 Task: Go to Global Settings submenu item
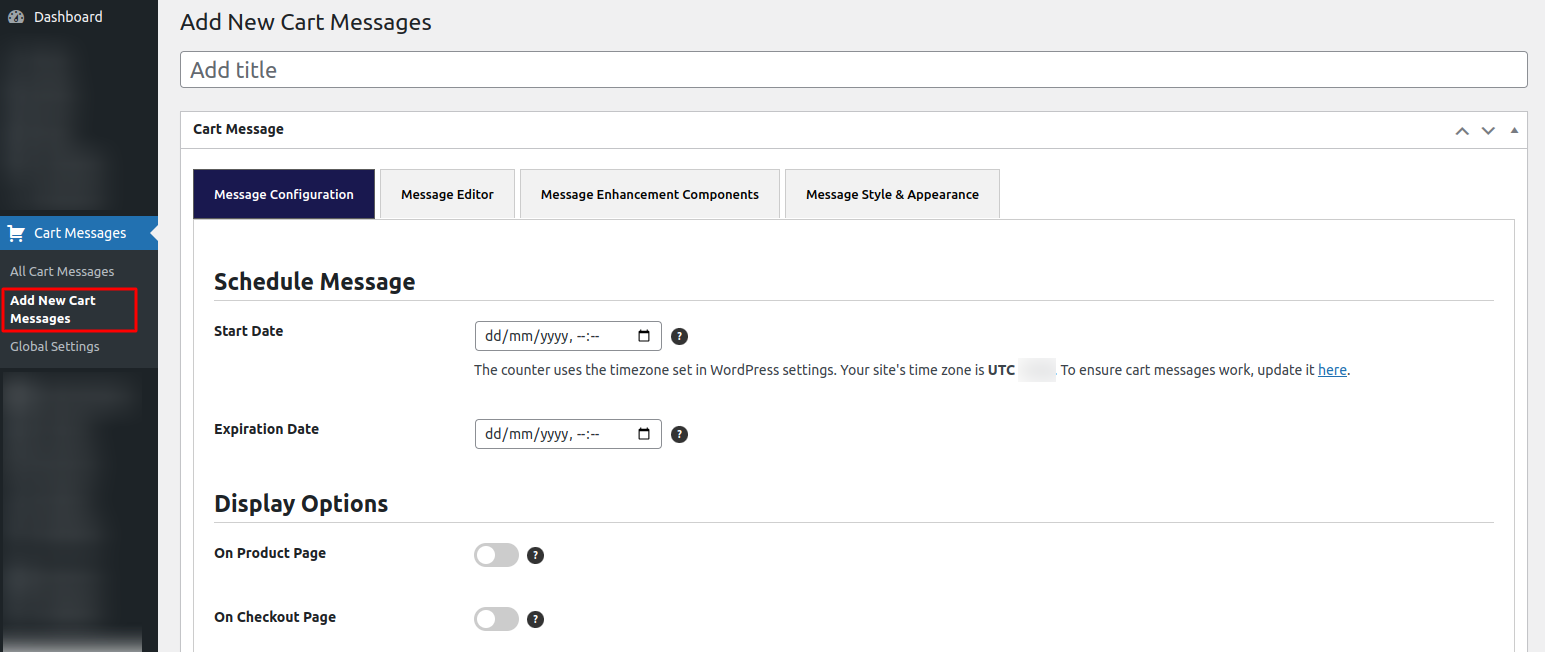pyautogui.click(x=55, y=346)
